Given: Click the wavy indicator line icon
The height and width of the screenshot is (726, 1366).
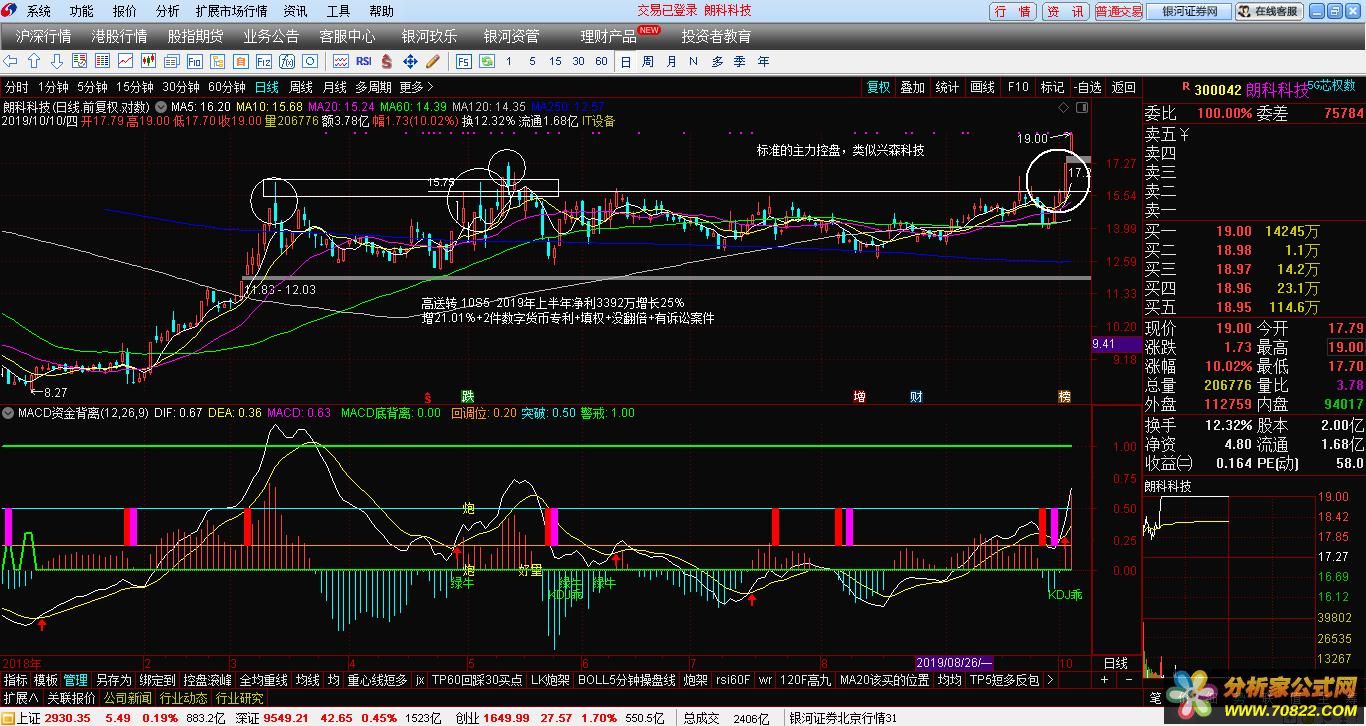Looking at the screenshot, I should click(341, 61).
